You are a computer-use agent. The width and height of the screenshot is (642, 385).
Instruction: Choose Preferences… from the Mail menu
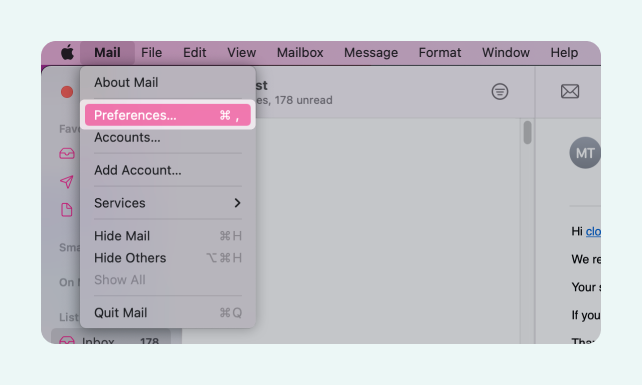(x=168, y=115)
